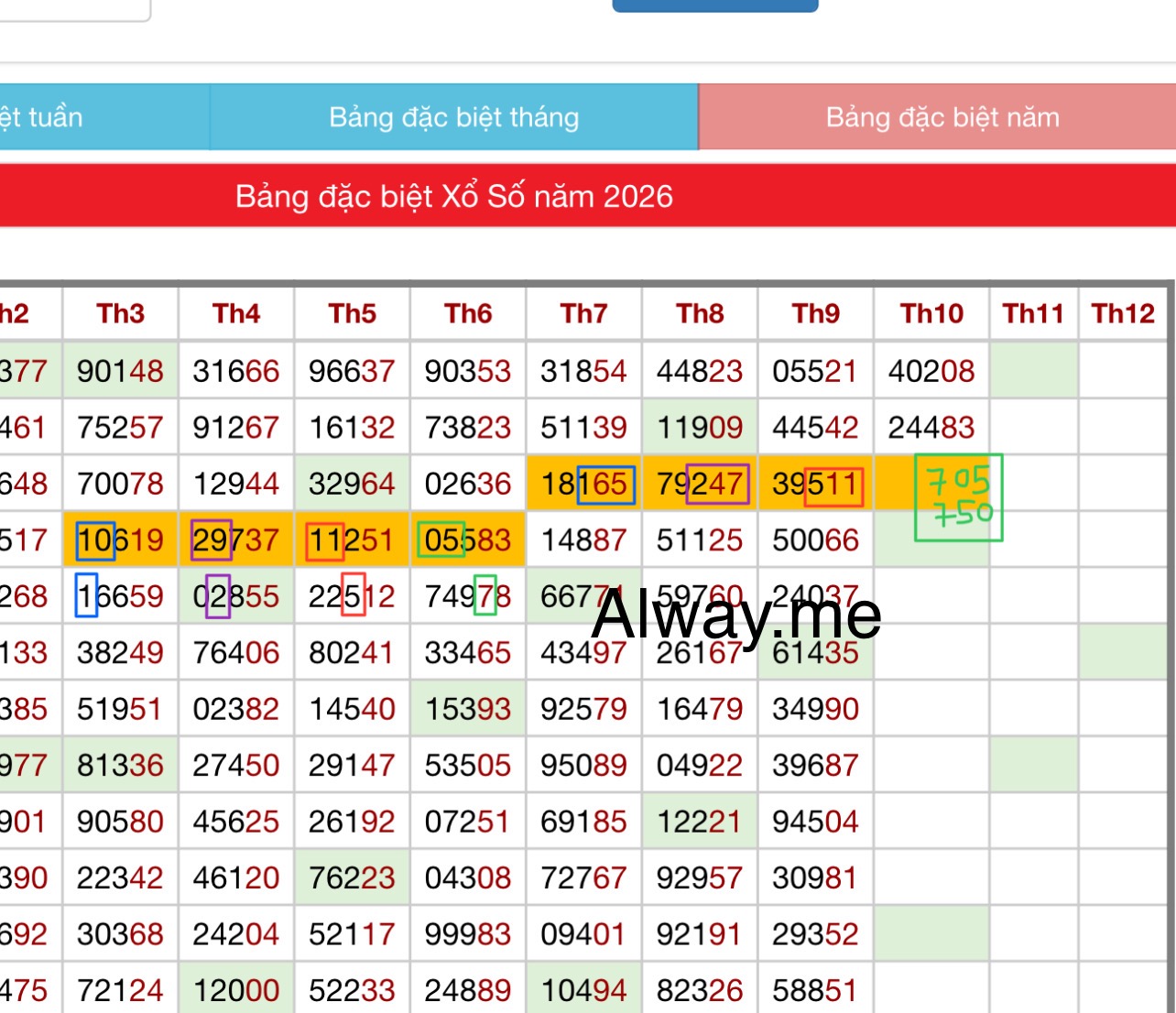This screenshot has width=1176, height=1013.
Task: Select cell 18165 in Th7 column
Action: (x=584, y=484)
